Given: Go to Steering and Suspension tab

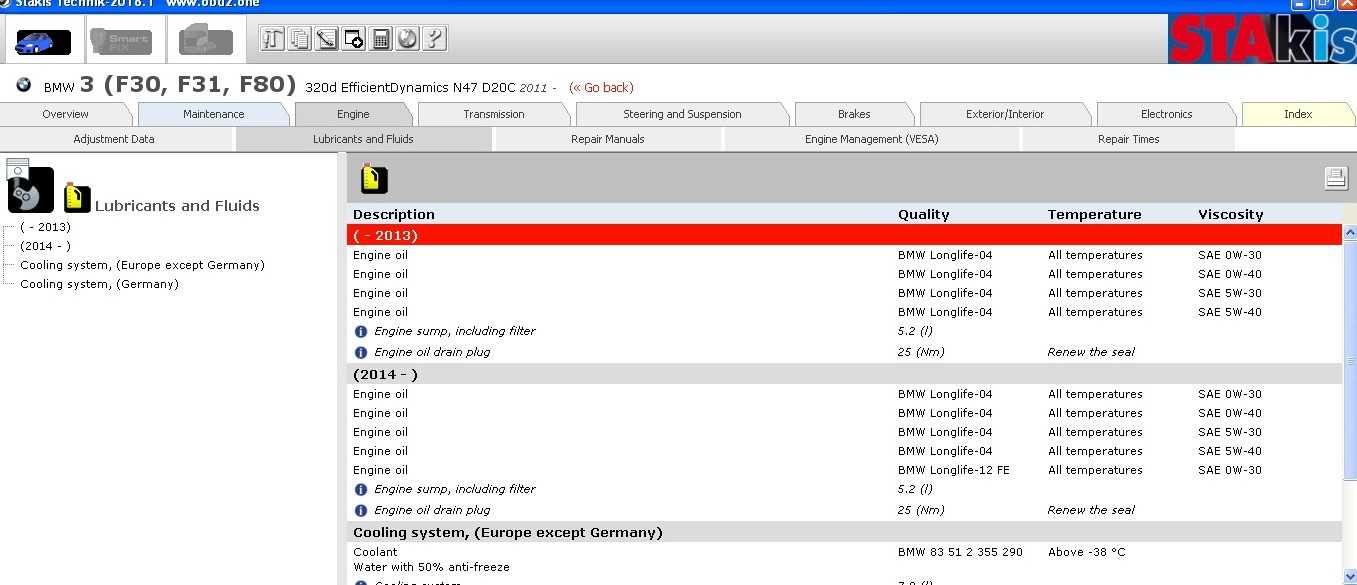Looking at the screenshot, I should point(682,114).
